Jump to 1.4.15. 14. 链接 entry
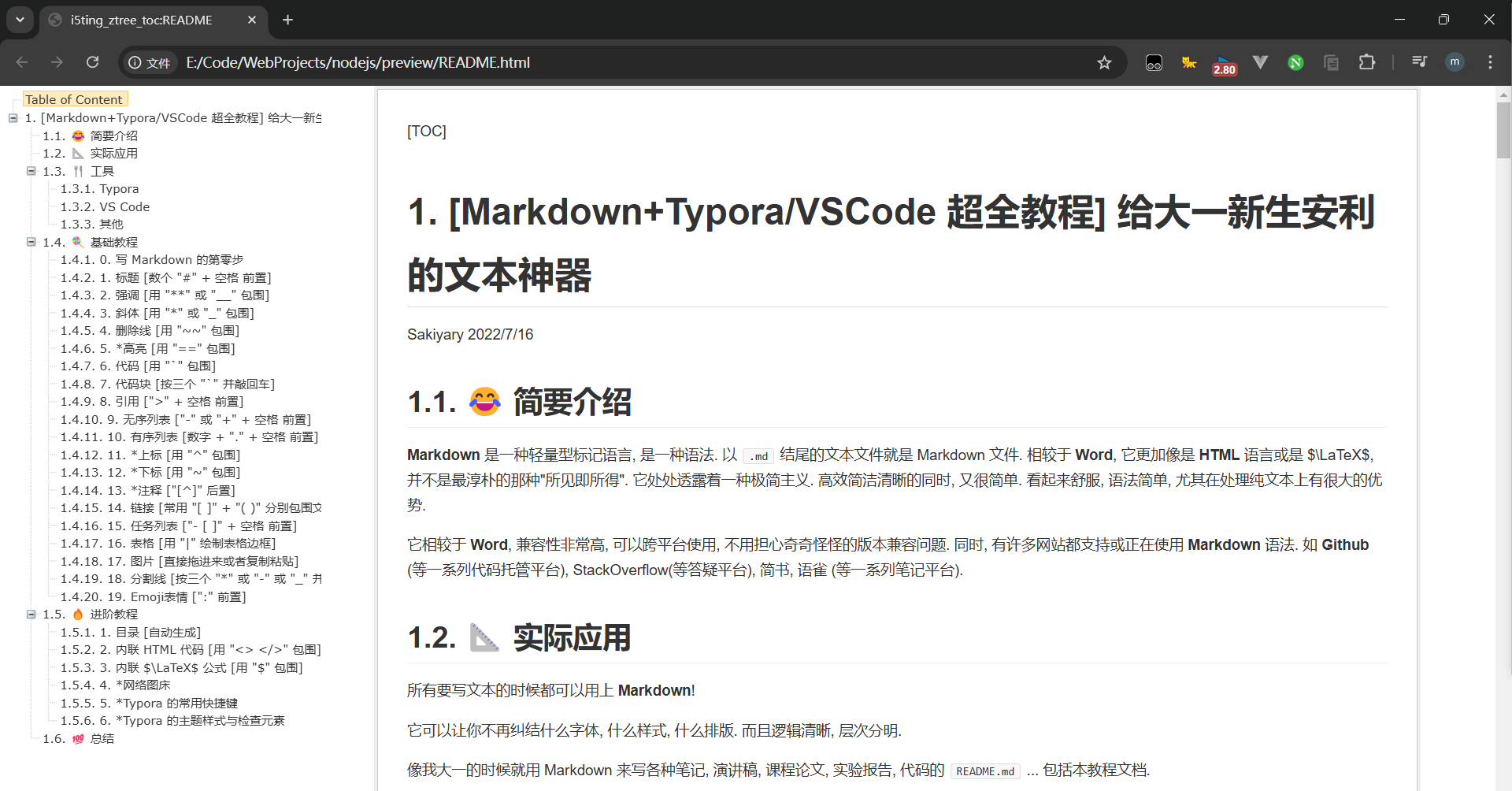Image resolution: width=1512 pixels, height=791 pixels. 191,508
